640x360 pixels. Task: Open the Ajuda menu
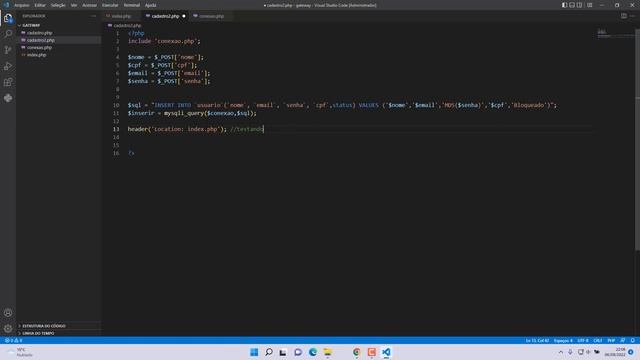[x=151, y=5]
